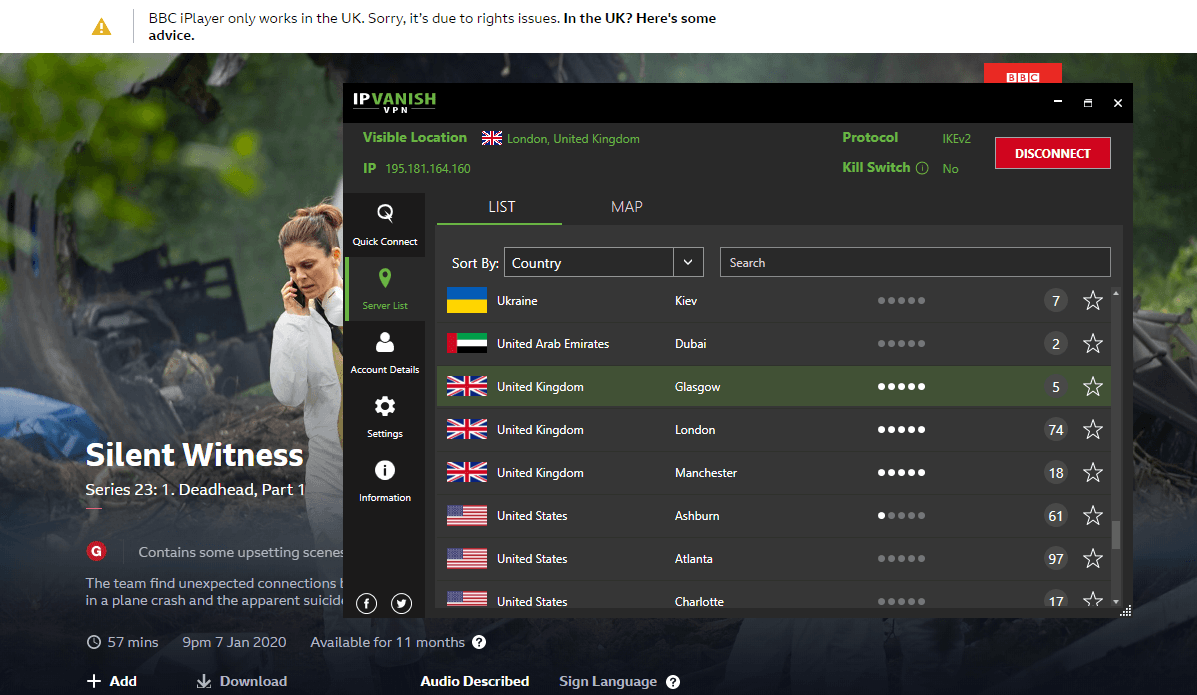Favorite the Glasgow server star
1197x695 pixels.
point(1092,386)
